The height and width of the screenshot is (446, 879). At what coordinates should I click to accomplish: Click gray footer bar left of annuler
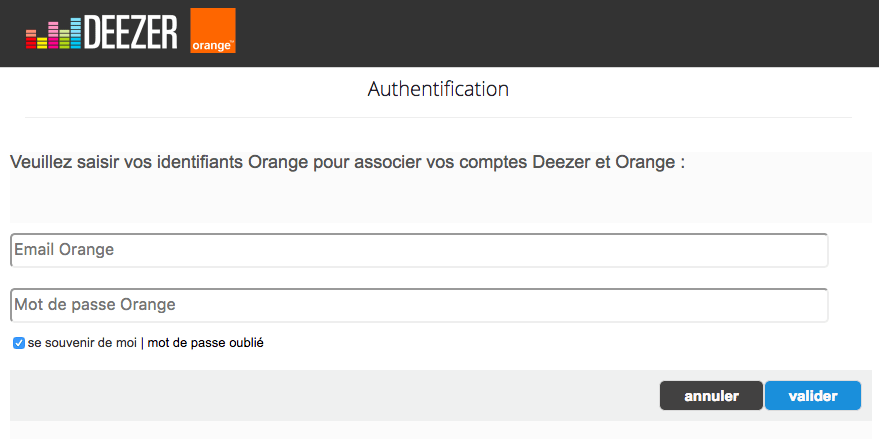pos(331,396)
